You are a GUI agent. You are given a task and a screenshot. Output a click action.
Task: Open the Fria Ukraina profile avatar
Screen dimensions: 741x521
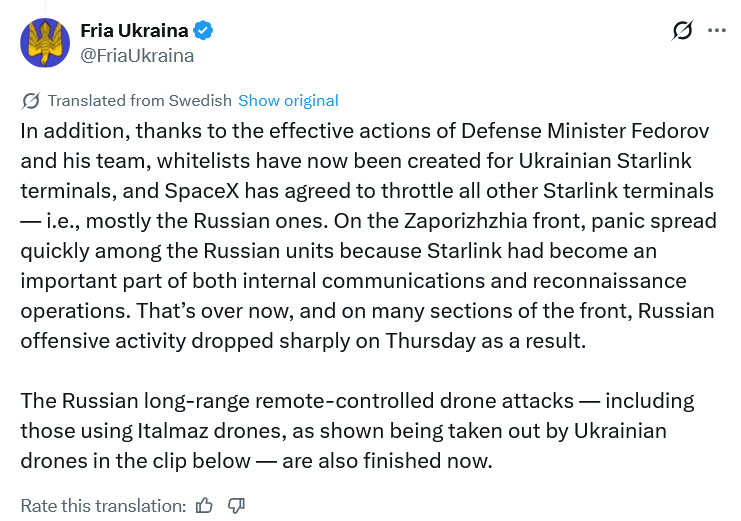coord(43,42)
